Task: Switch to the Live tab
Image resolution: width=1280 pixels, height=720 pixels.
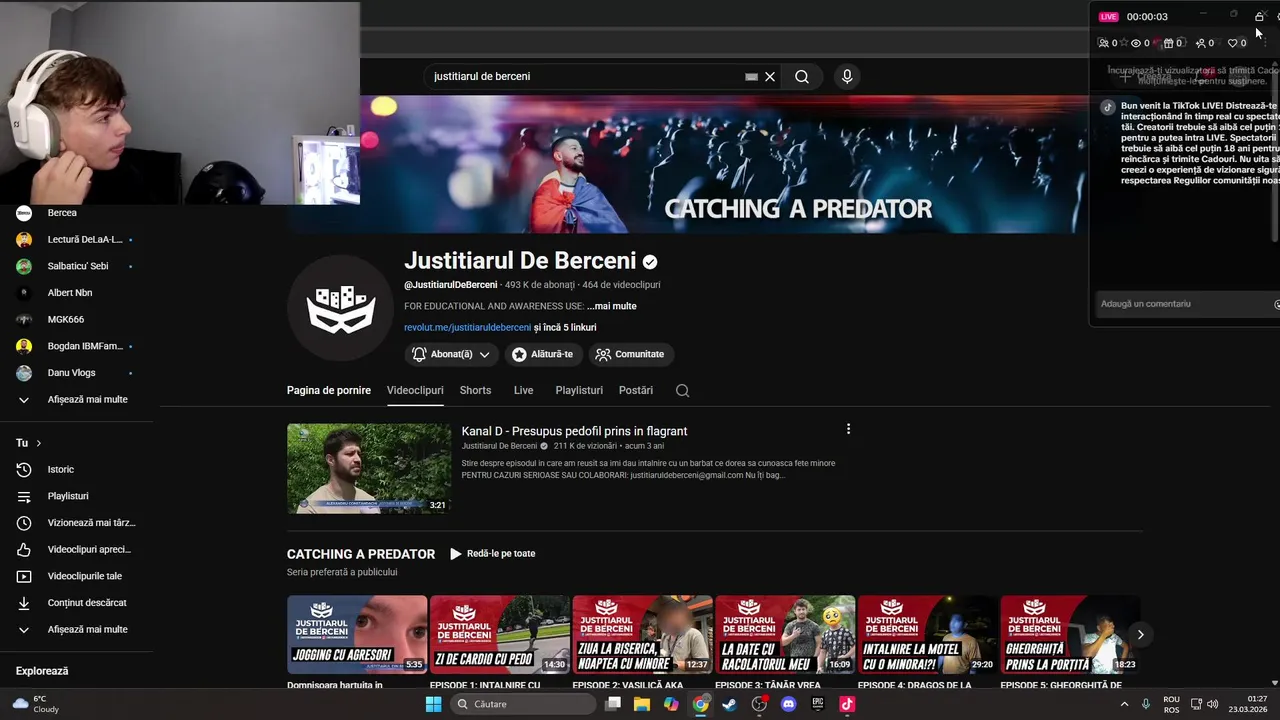Action: coord(523,391)
